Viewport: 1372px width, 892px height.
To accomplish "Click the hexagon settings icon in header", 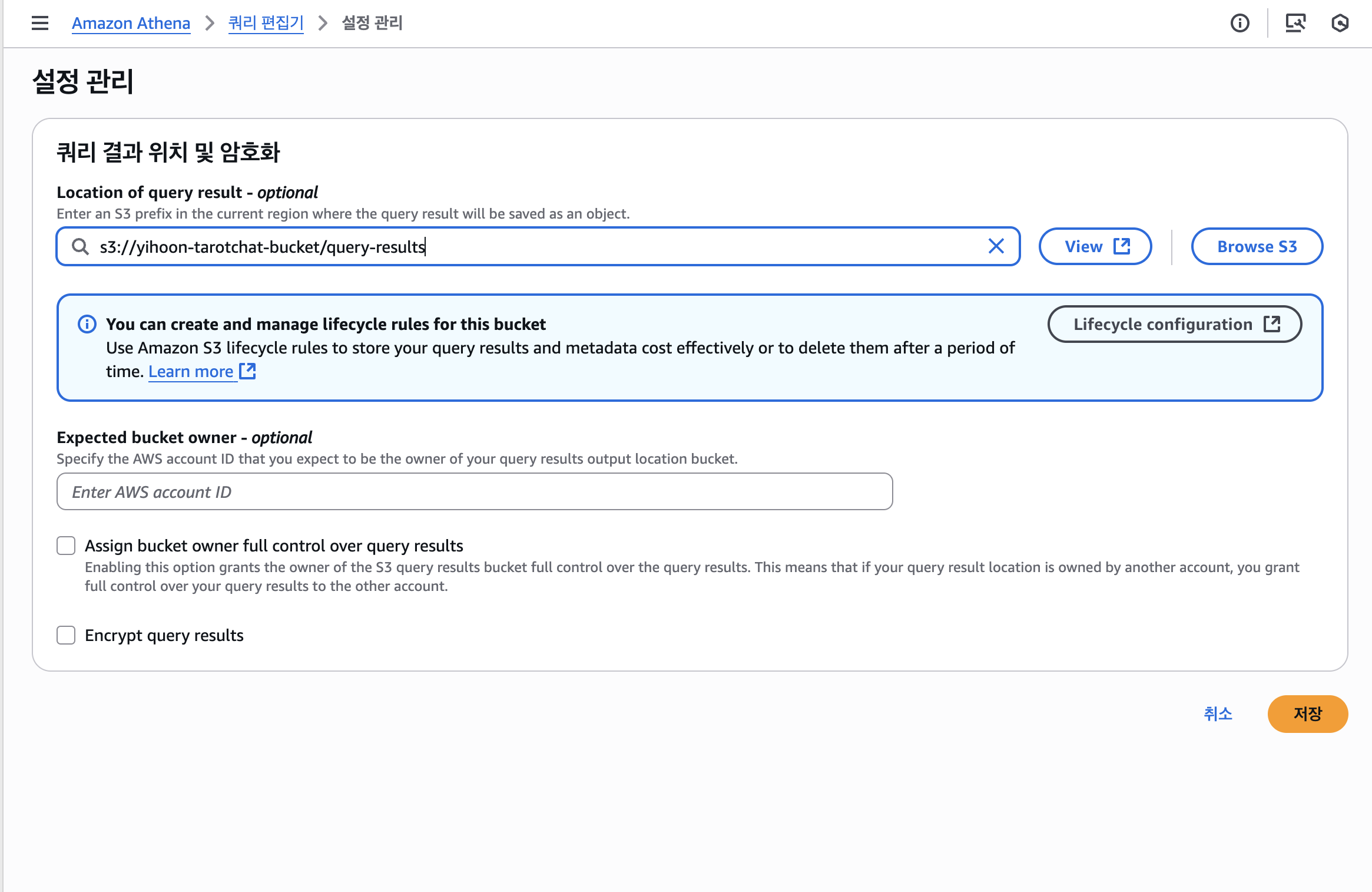I will pos(1340,23).
